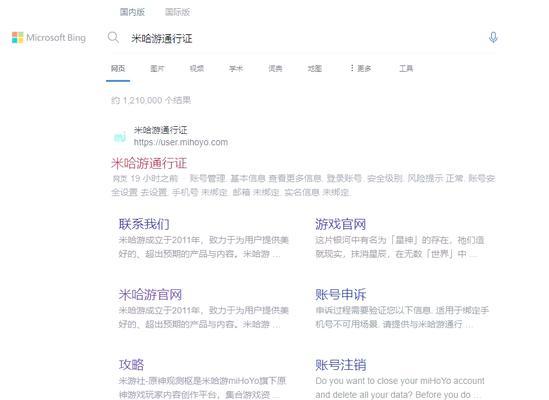The width and height of the screenshot is (549, 400).
Task: Click the 'Do you want to close' description
Action: click(400, 388)
